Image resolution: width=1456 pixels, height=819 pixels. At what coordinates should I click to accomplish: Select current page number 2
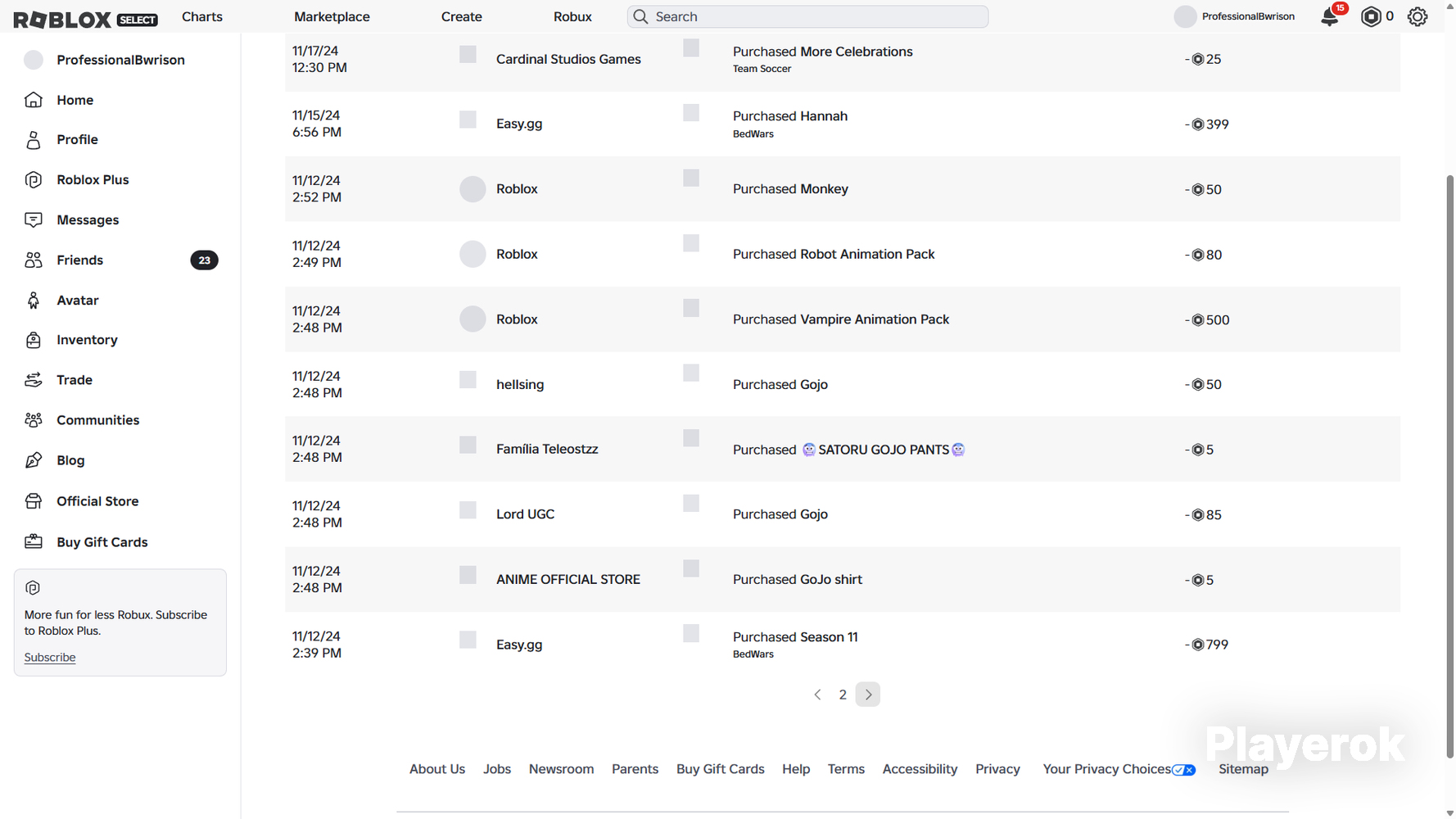843,695
